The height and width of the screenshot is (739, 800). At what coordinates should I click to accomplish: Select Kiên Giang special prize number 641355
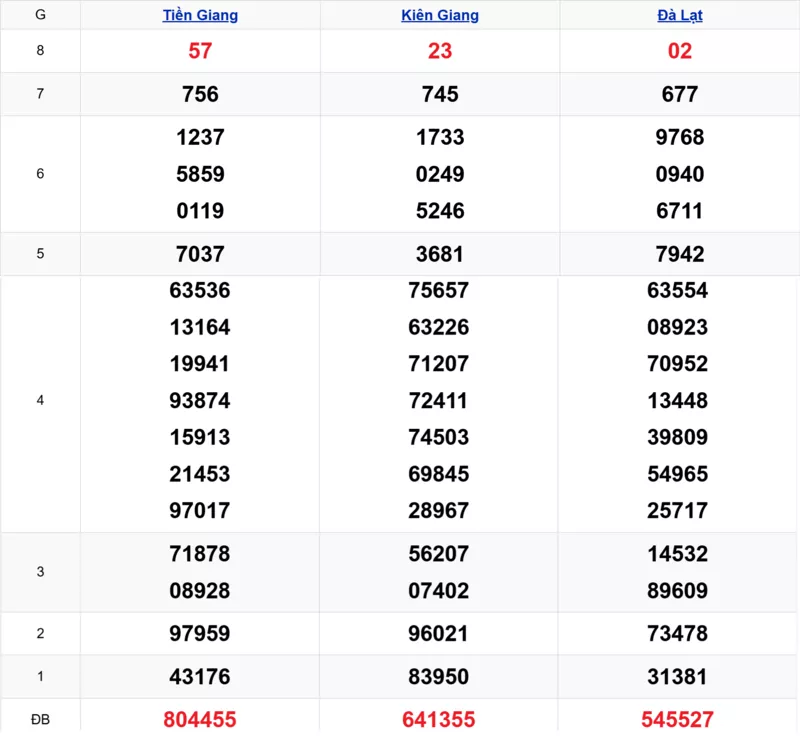pyautogui.click(x=440, y=719)
